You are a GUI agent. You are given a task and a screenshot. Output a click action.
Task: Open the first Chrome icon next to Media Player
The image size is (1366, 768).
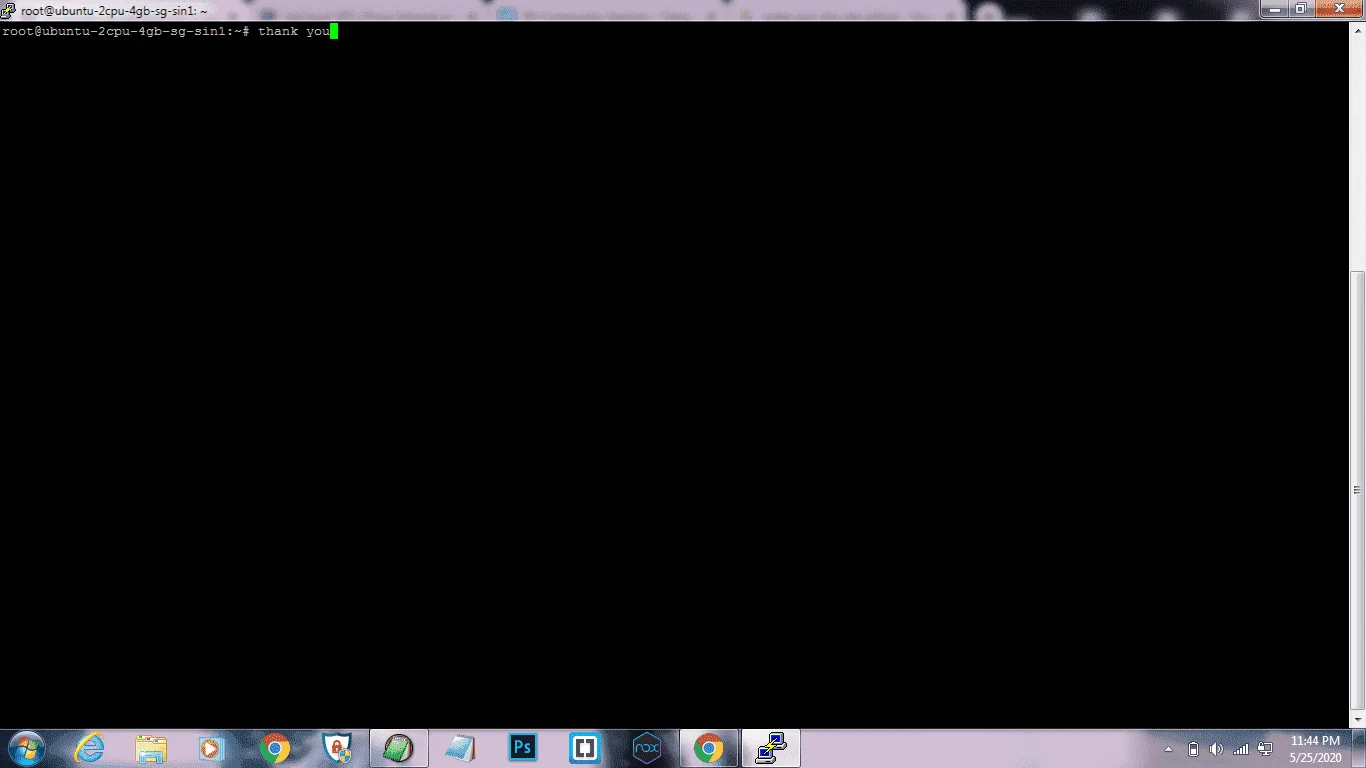click(275, 748)
